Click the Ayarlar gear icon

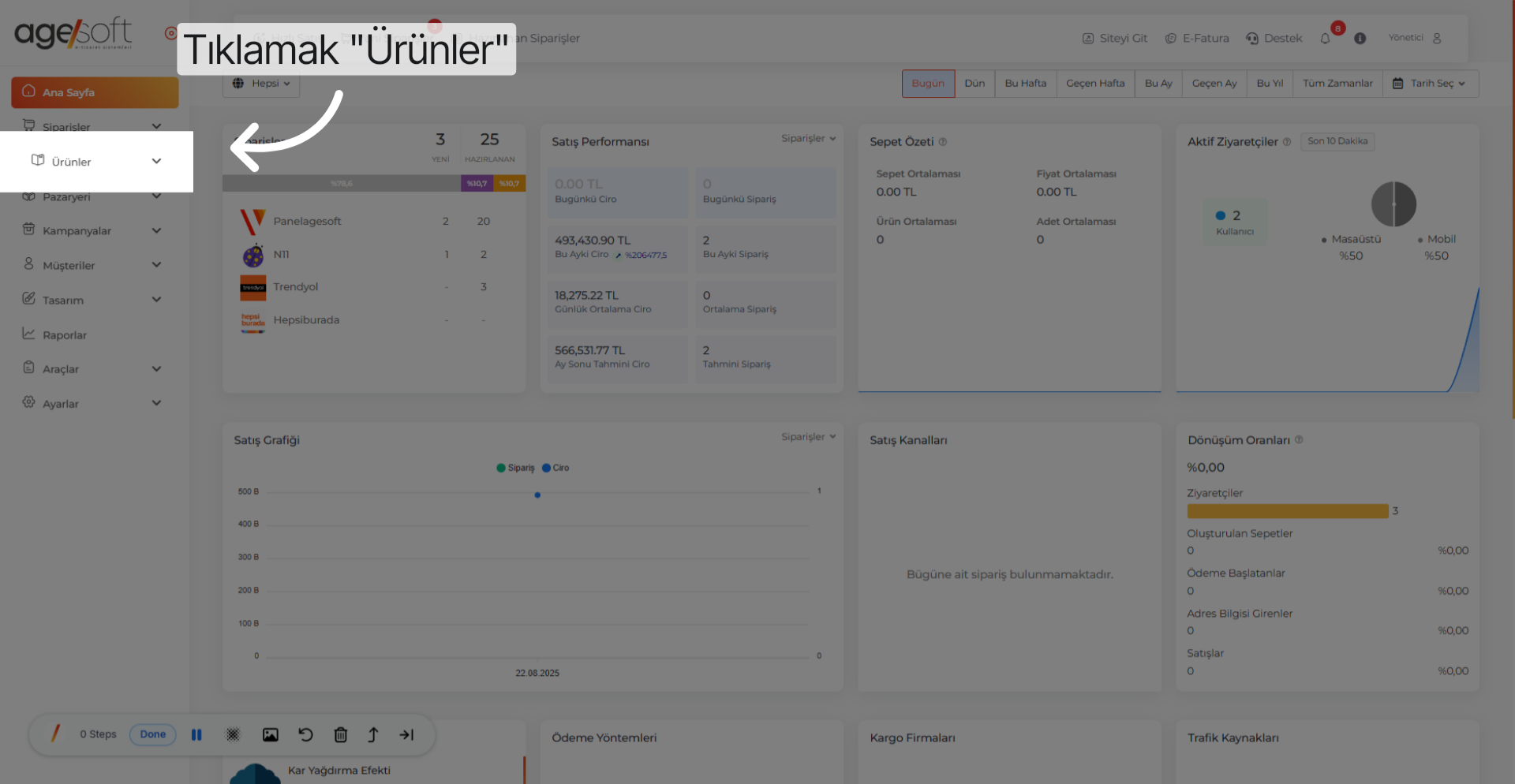[x=29, y=402]
